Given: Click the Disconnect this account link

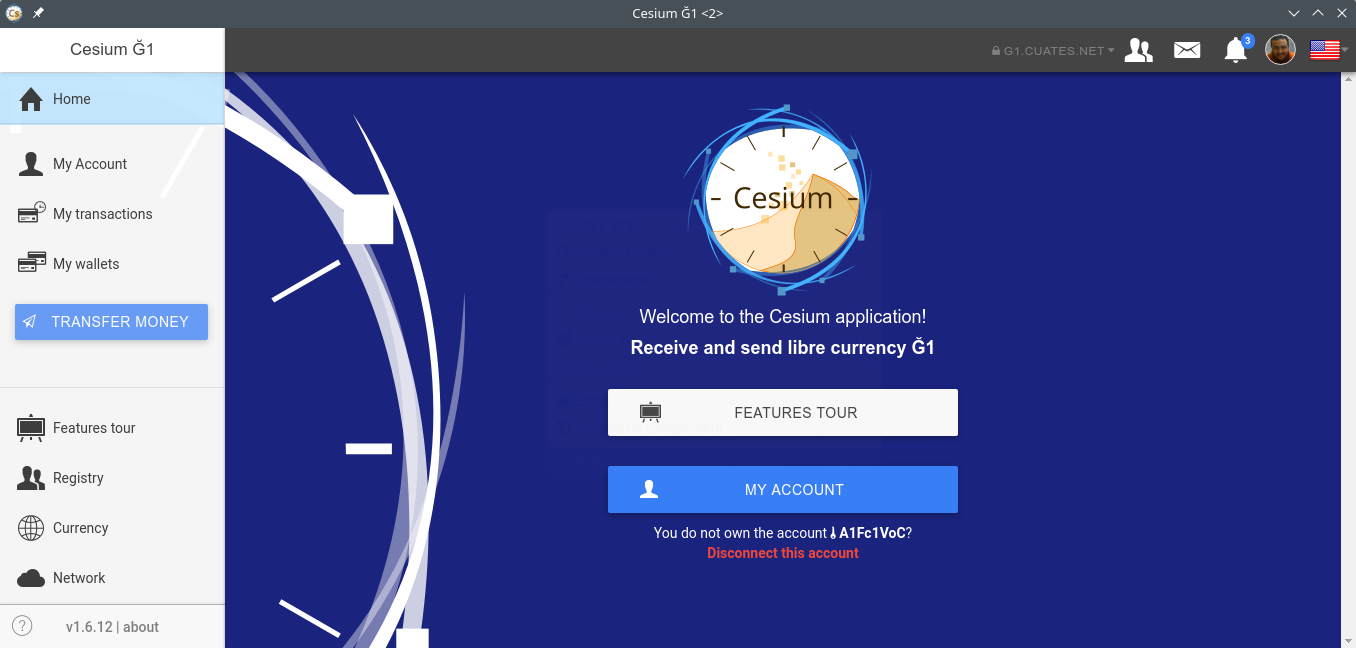Looking at the screenshot, I should (x=783, y=553).
